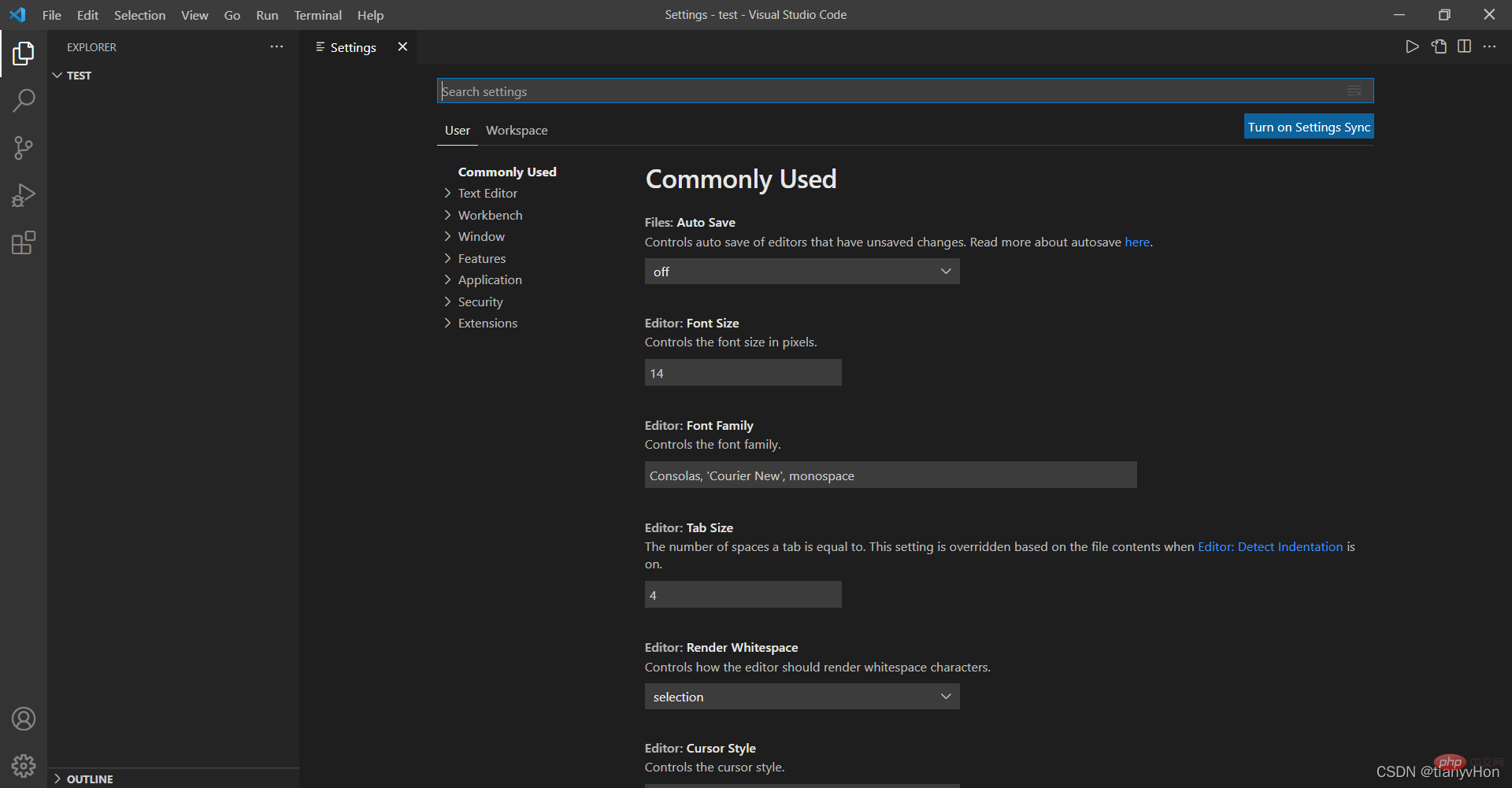The width and height of the screenshot is (1512, 788).
Task: Open the Explorer view in activity bar
Action: pos(24,54)
